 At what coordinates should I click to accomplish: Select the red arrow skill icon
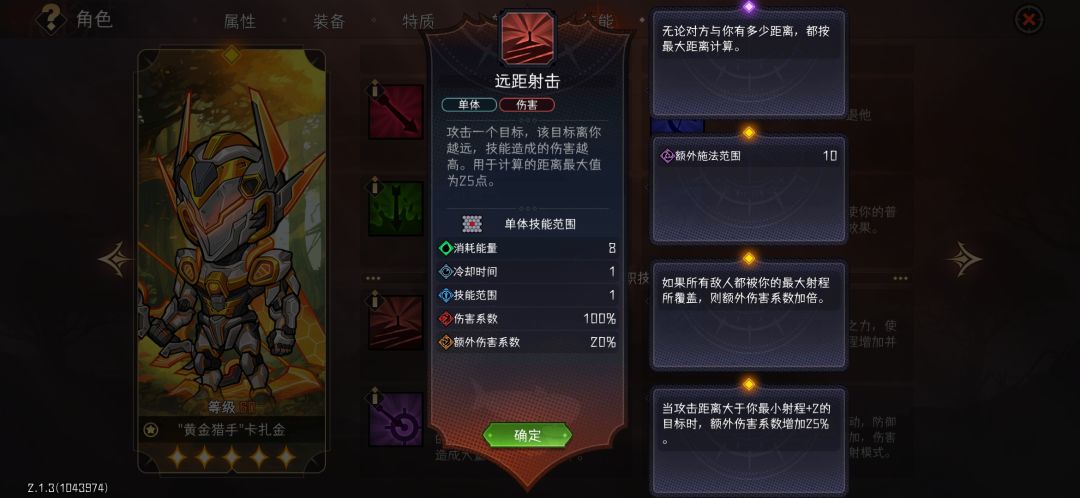click(x=396, y=112)
